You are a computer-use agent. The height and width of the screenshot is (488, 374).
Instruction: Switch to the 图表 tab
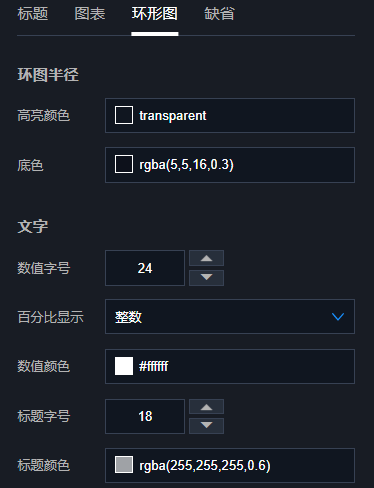point(90,14)
